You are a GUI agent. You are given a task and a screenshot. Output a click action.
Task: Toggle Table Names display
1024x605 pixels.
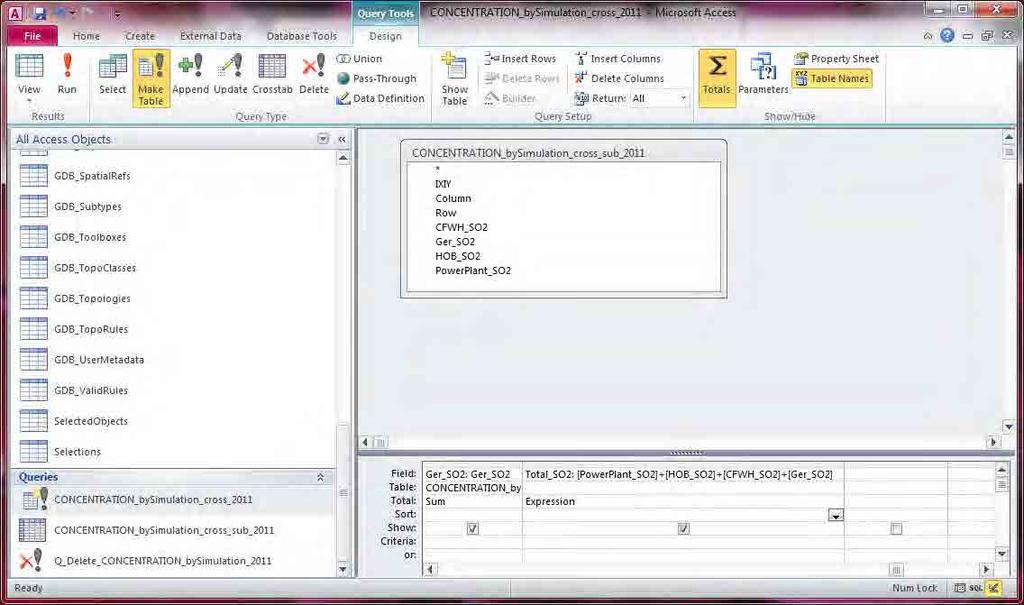click(x=832, y=78)
